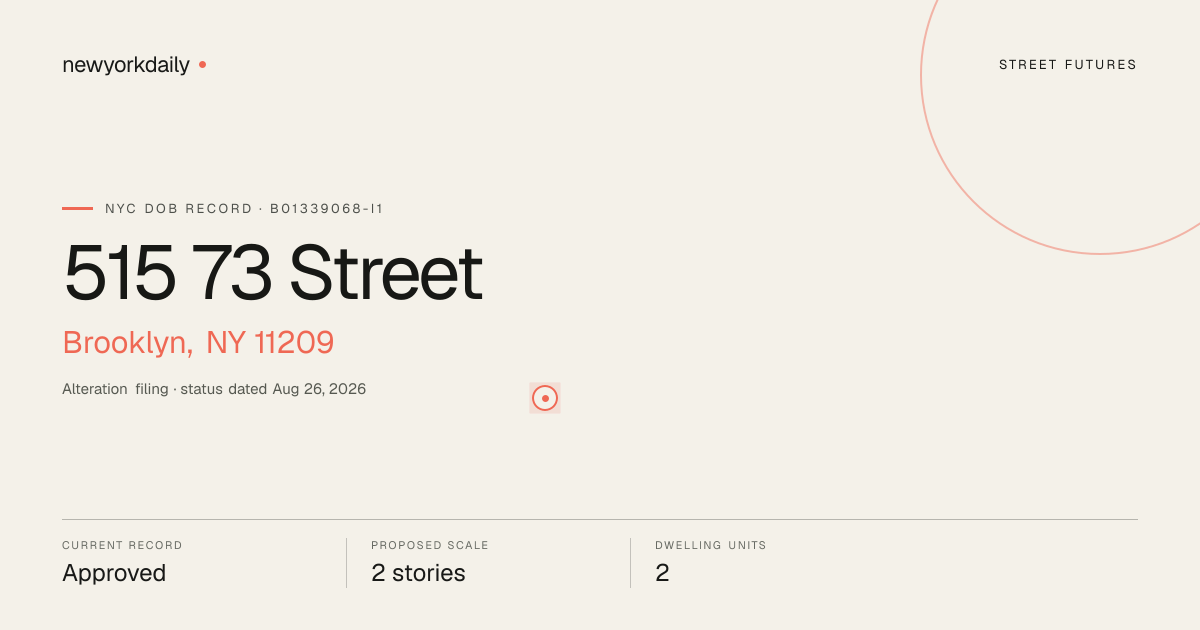Image resolution: width=1200 pixels, height=630 pixels.
Task: Click the horizontal rule above the stats row
Action: [x=600, y=519]
